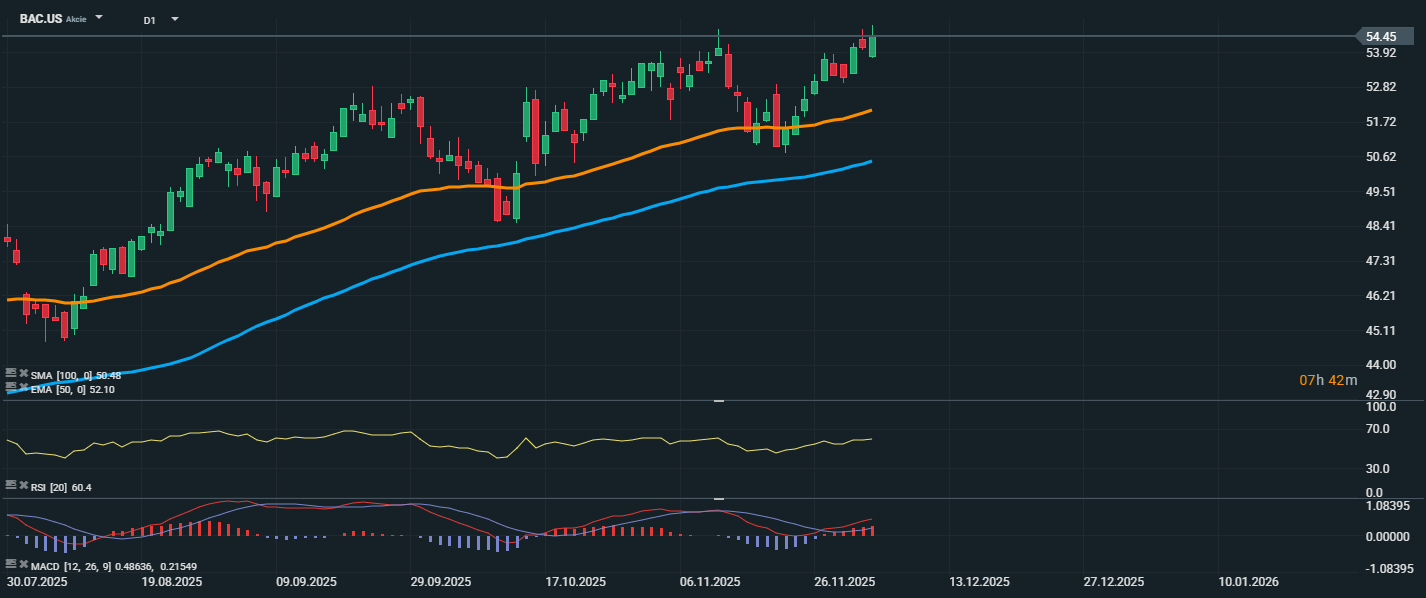Click the candle countdown timer 07h 42m
The height and width of the screenshot is (598, 1426).
[1328, 380]
